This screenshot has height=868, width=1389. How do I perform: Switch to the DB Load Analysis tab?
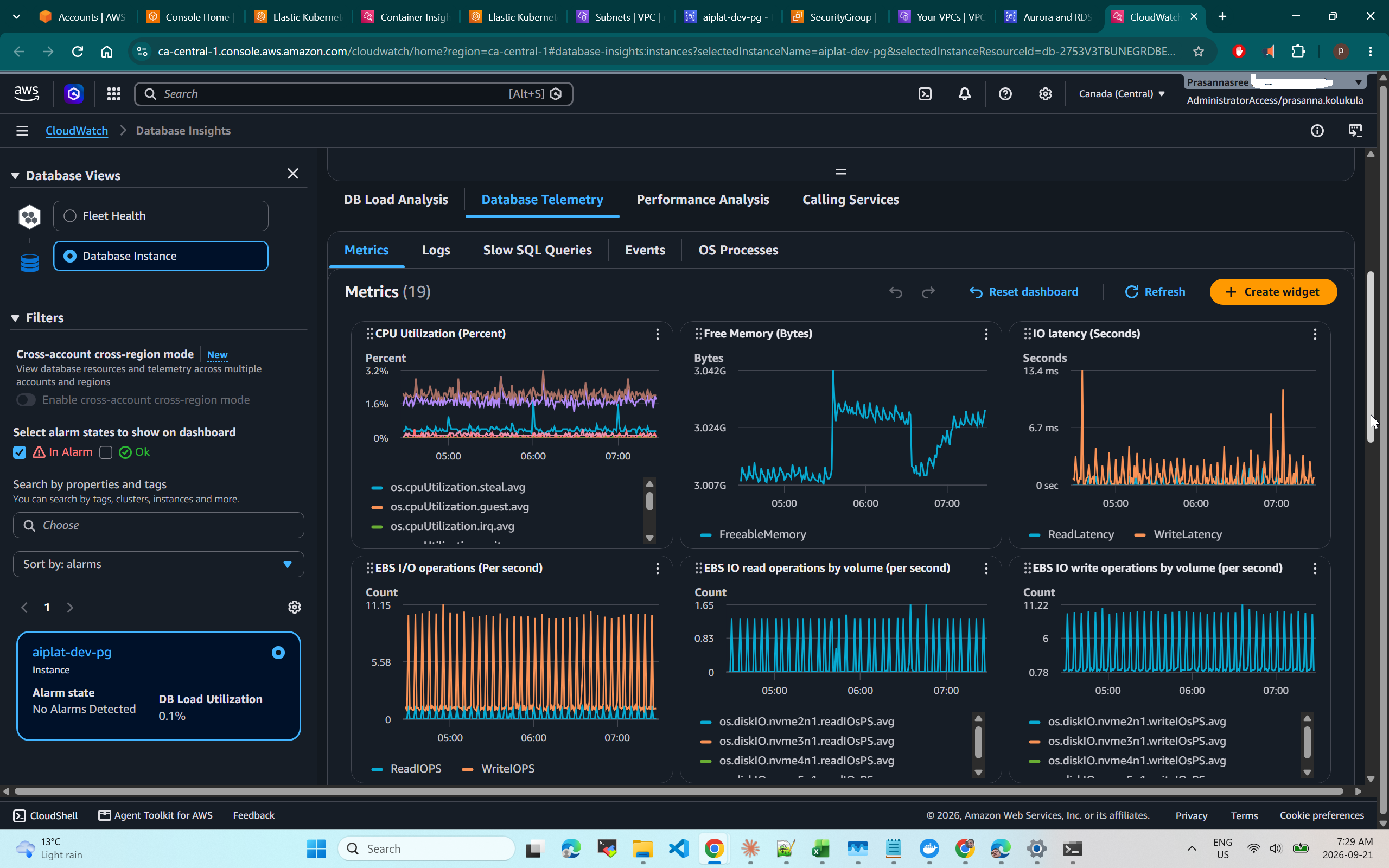[396, 200]
